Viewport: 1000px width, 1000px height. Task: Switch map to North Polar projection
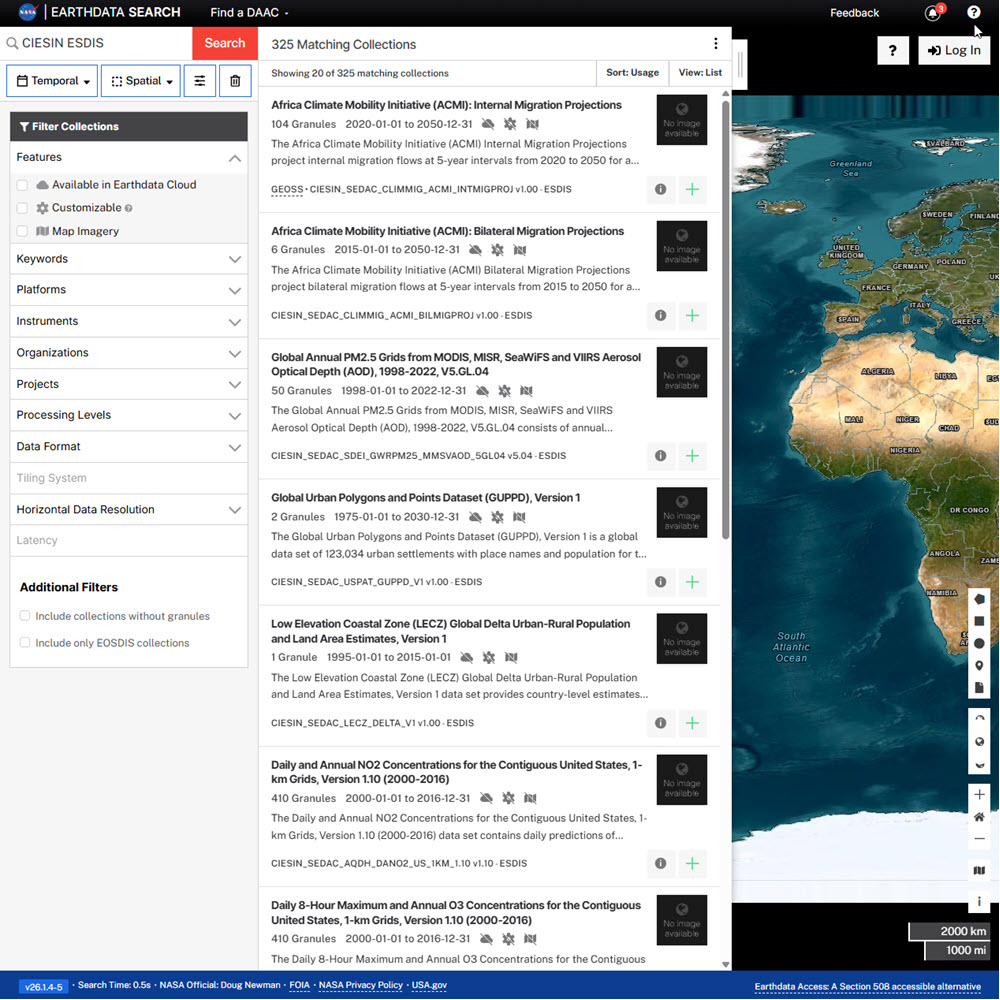pyautogui.click(x=979, y=719)
